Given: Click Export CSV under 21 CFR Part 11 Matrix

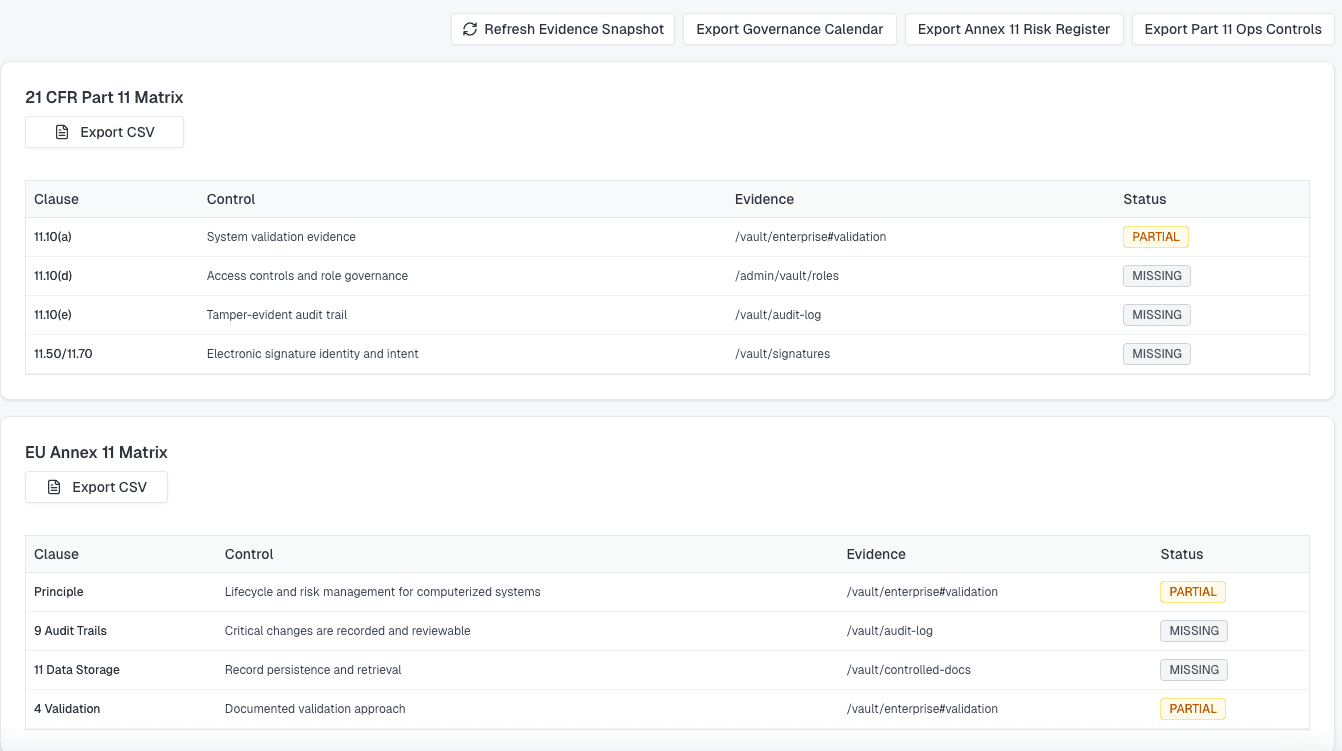Looking at the screenshot, I should 104,131.
